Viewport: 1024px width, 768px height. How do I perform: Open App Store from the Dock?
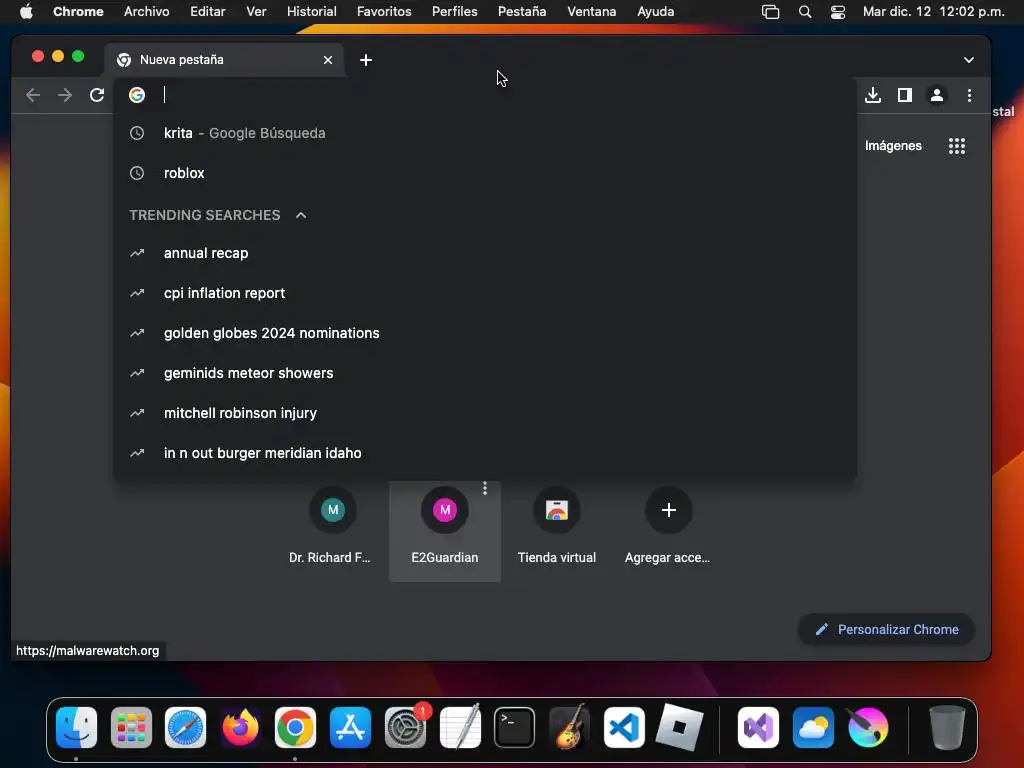(x=350, y=728)
